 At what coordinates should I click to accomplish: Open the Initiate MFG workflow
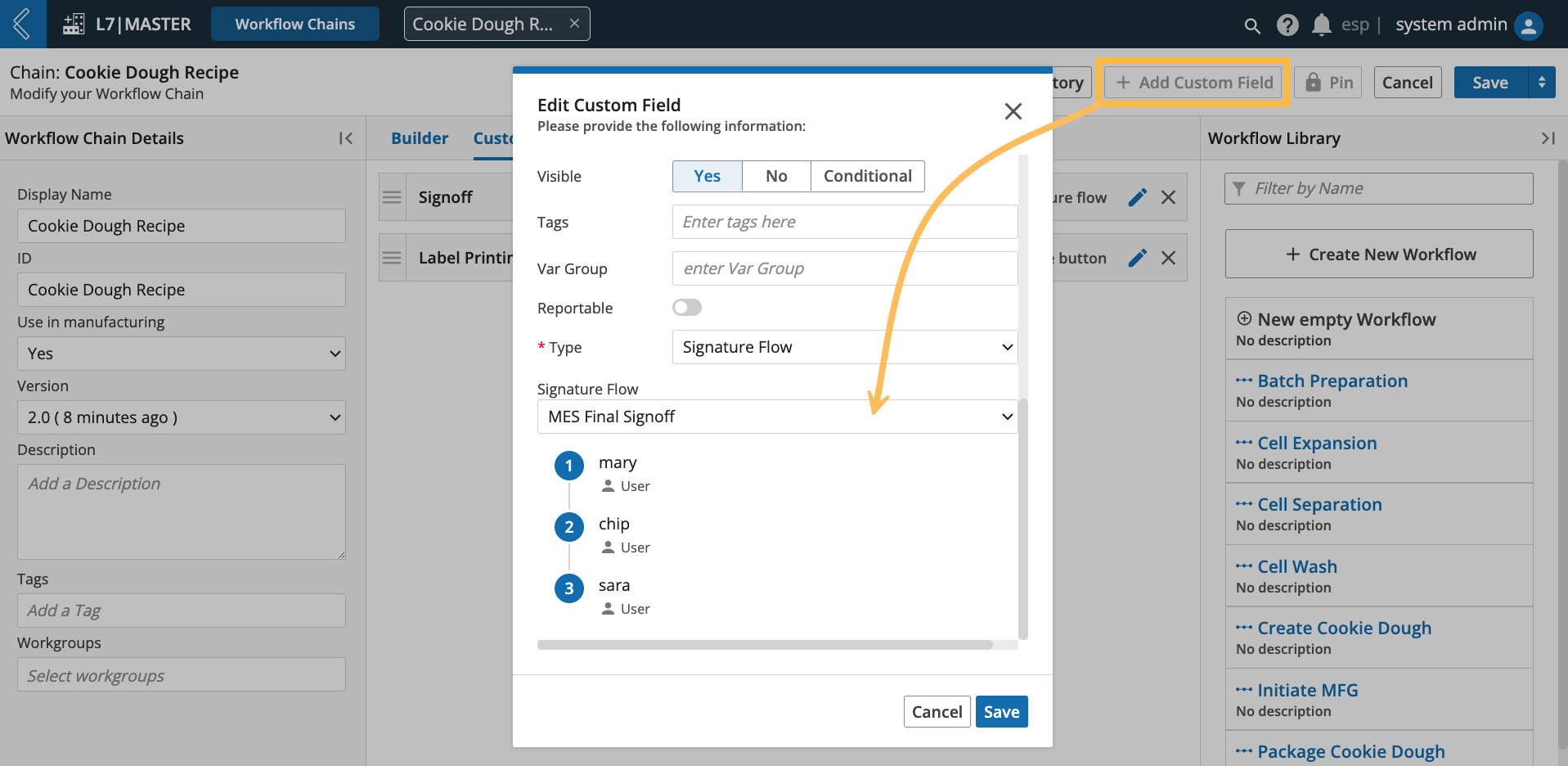tap(1308, 690)
